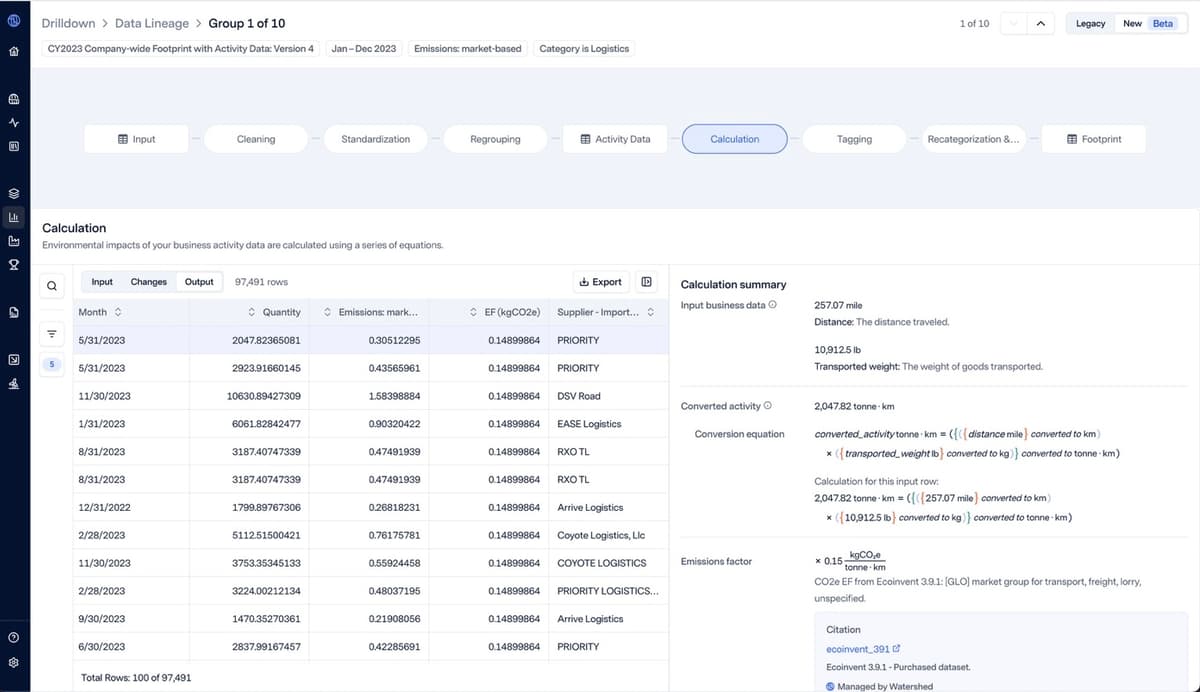Screen dimensions: 1200x692
Task: Open the Watershed logo at sidebar top
Action: (14, 22)
